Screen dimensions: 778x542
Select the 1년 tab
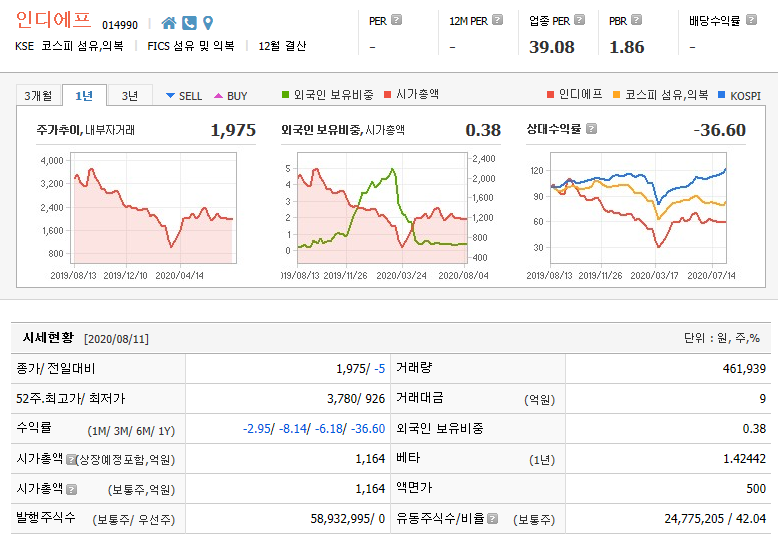[84, 95]
